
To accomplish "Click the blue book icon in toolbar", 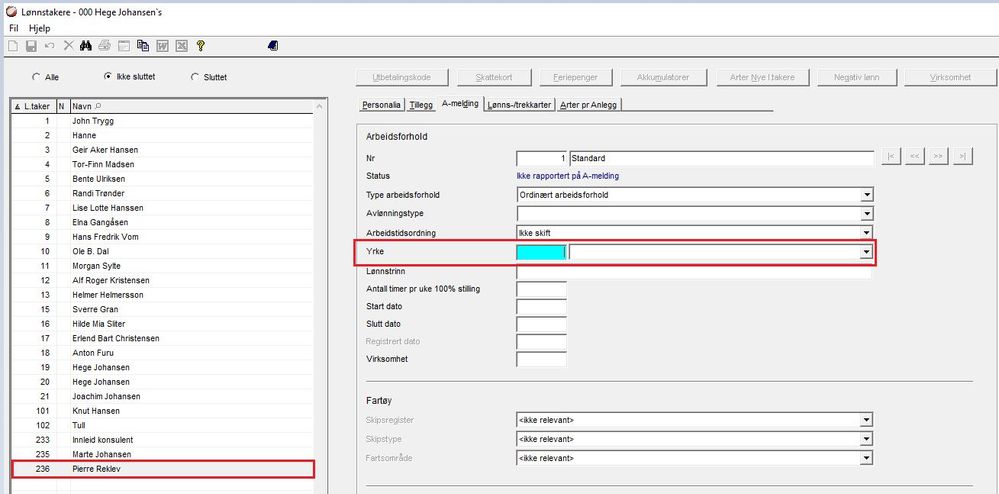I will point(273,45).
